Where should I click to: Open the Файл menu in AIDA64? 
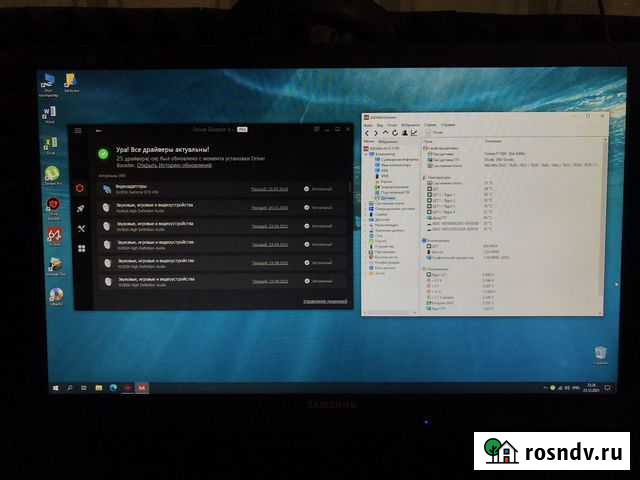point(368,125)
